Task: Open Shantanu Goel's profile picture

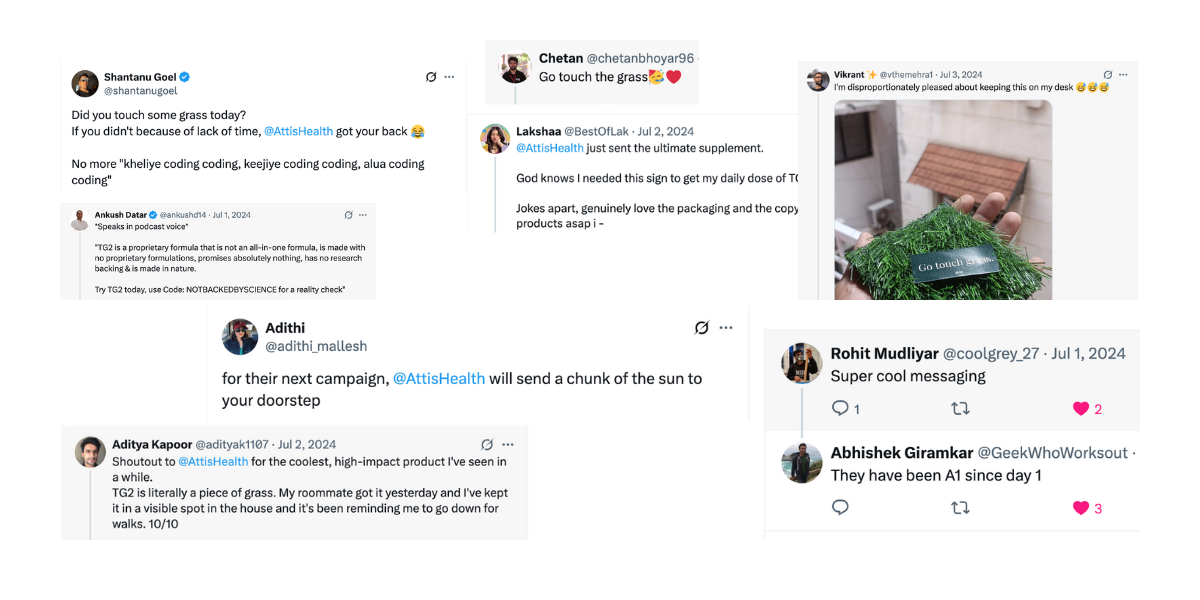Action: coord(85,84)
